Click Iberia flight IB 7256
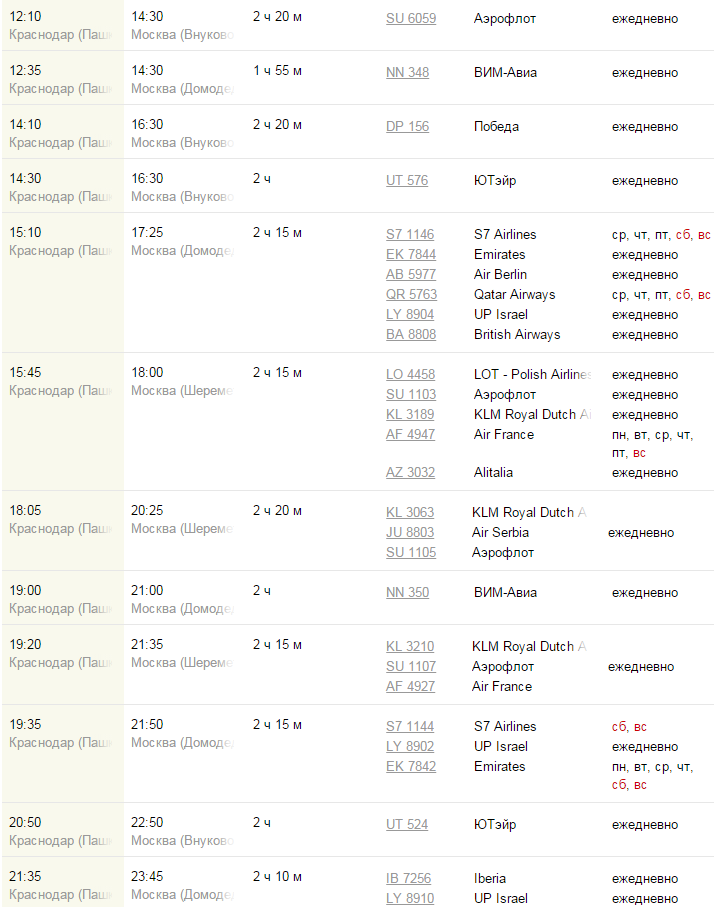 pos(409,879)
